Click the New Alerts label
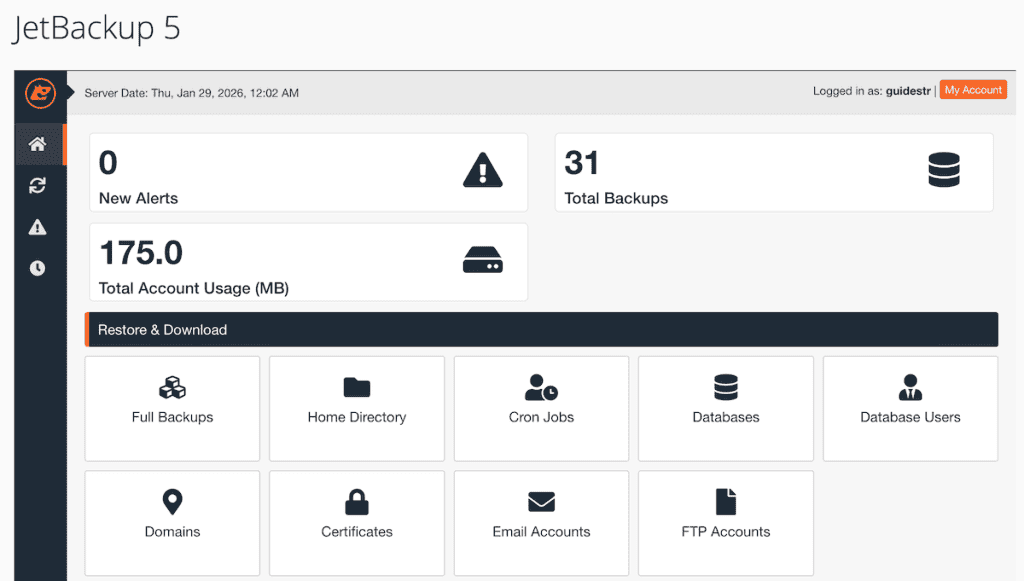Image resolution: width=1024 pixels, height=581 pixels. click(x=138, y=198)
